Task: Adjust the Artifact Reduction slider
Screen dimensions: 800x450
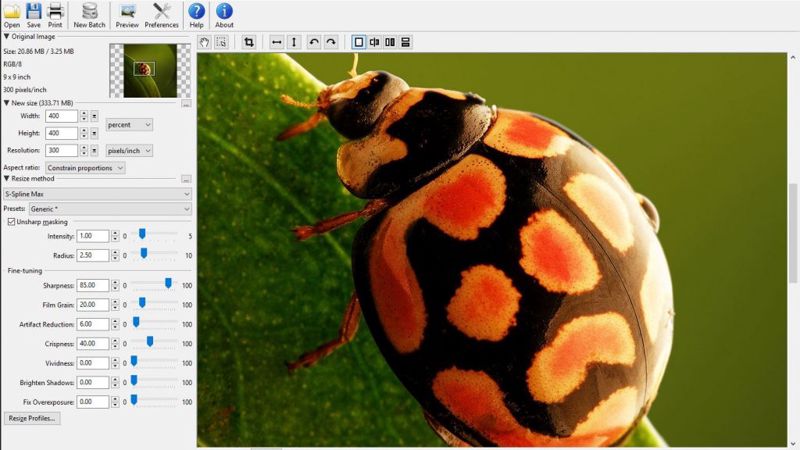Action: coord(136,322)
